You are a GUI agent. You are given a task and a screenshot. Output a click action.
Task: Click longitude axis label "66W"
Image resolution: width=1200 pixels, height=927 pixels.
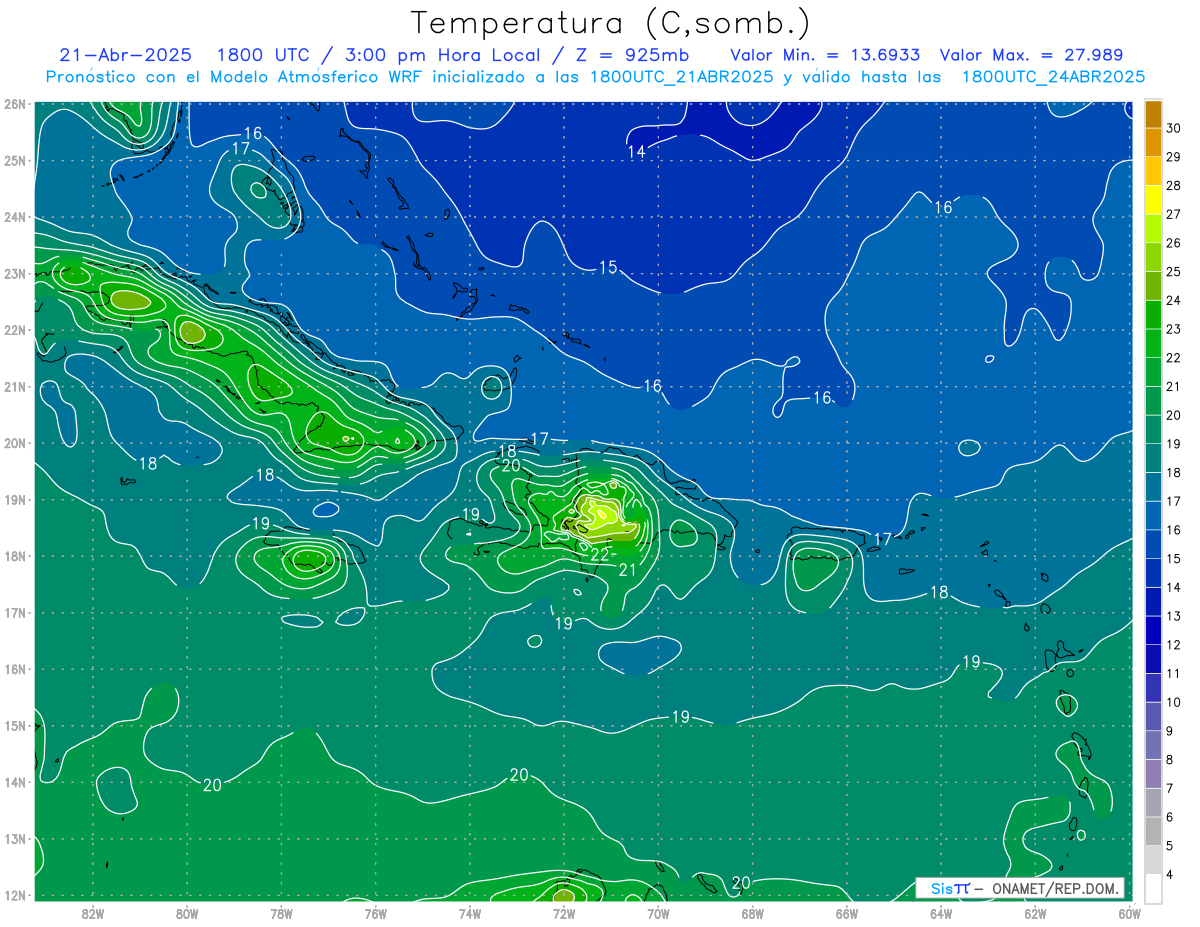click(847, 912)
